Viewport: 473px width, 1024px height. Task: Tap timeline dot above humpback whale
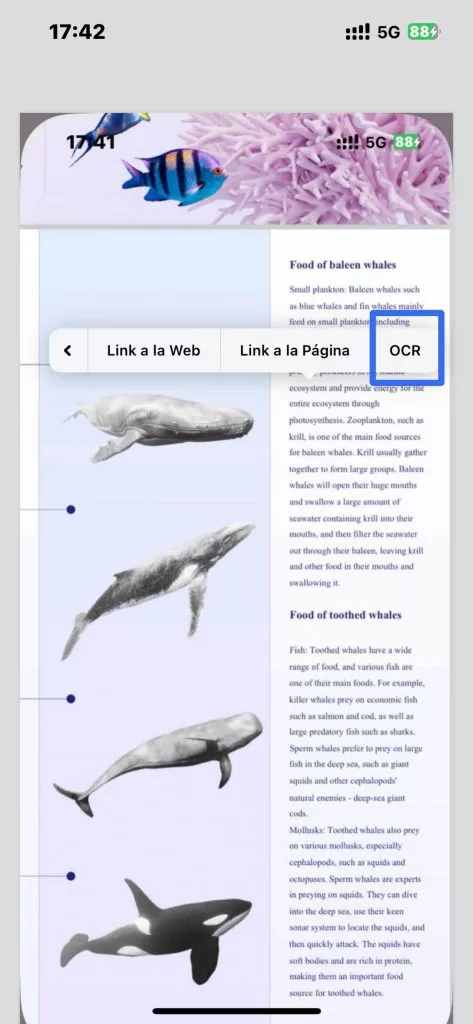point(71,509)
